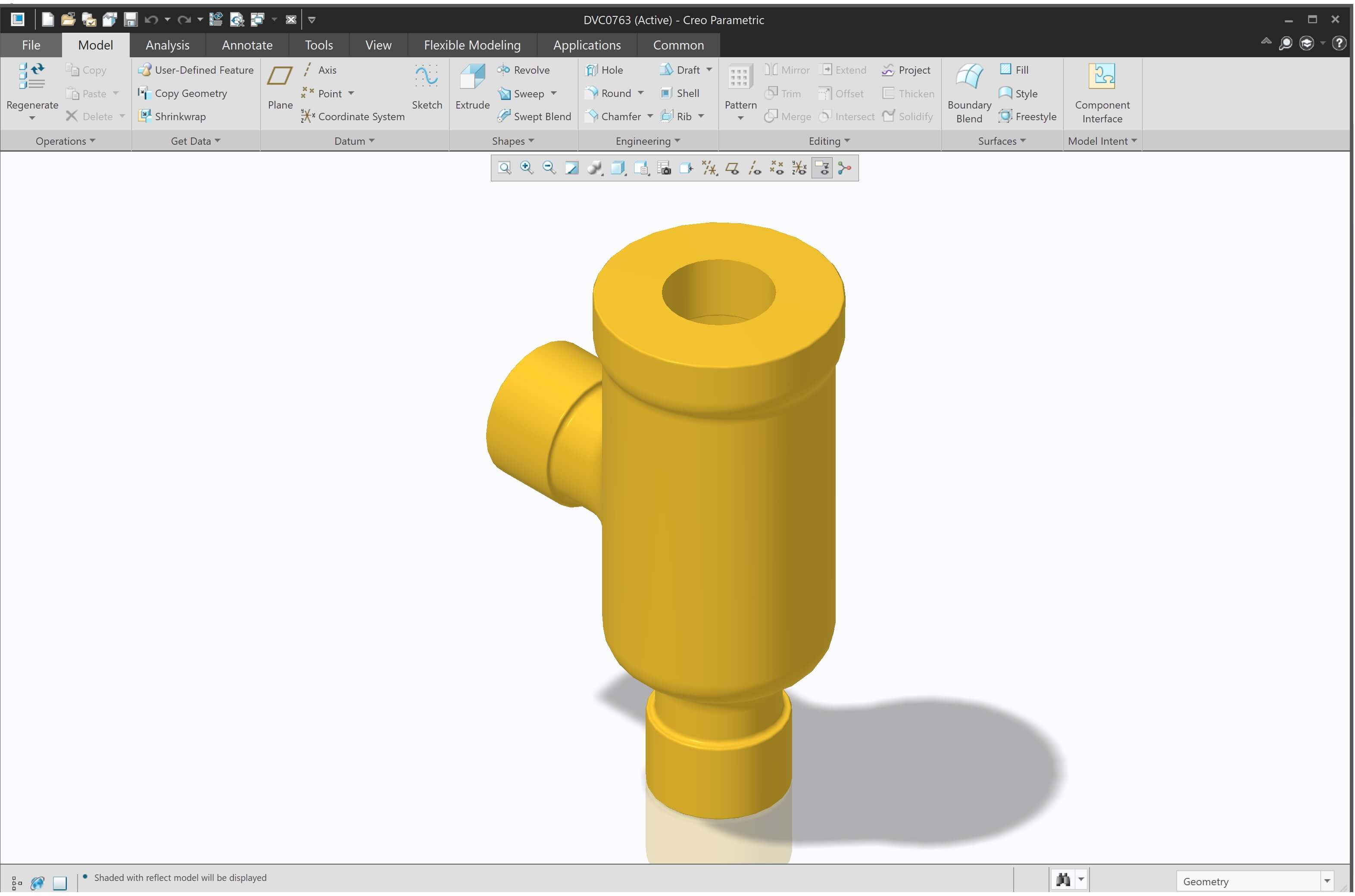The width and height of the screenshot is (1355, 896).
Task: Open Component Interface
Action: click(x=1102, y=93)
